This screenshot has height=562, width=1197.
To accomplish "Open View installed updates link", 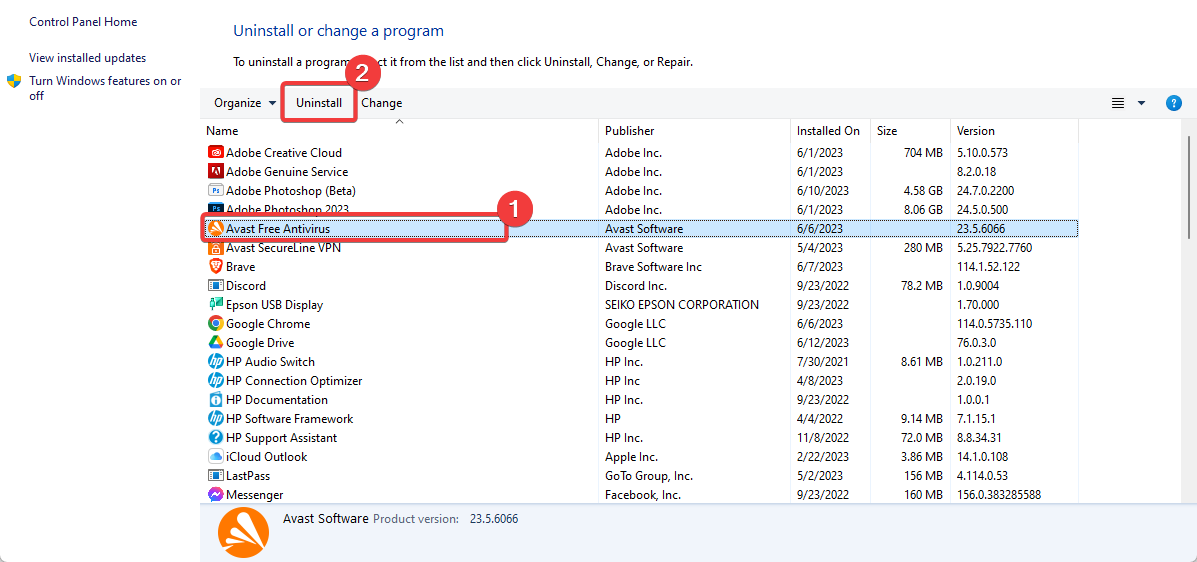I will [x=88, y=58].
